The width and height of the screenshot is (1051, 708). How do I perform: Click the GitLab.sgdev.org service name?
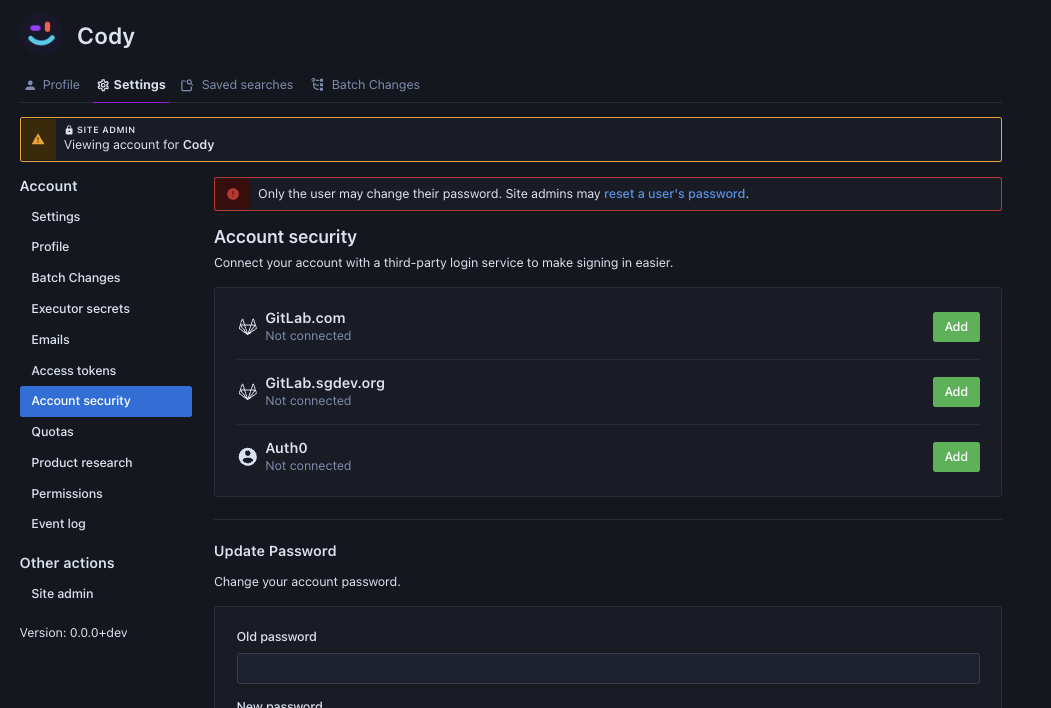pyautogui.click(x=325, y=384)
